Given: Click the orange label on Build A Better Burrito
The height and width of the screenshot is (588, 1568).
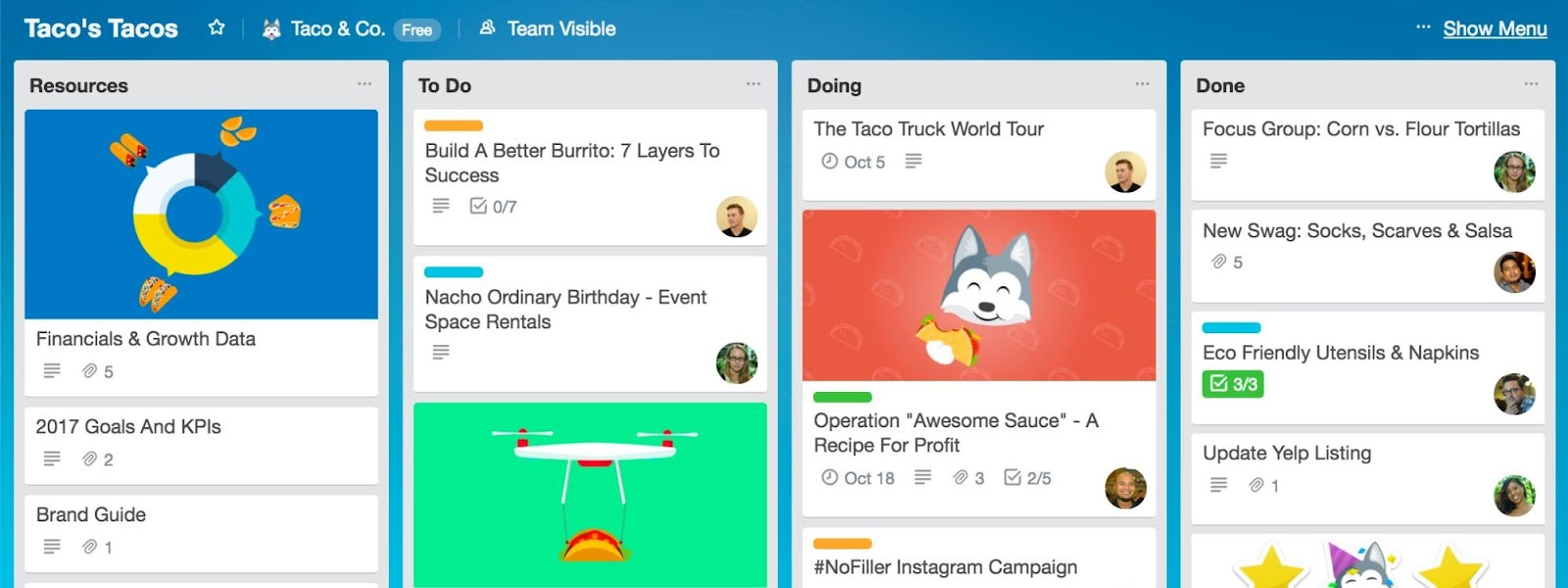Looking at the screenshot, I should (454, 125).
